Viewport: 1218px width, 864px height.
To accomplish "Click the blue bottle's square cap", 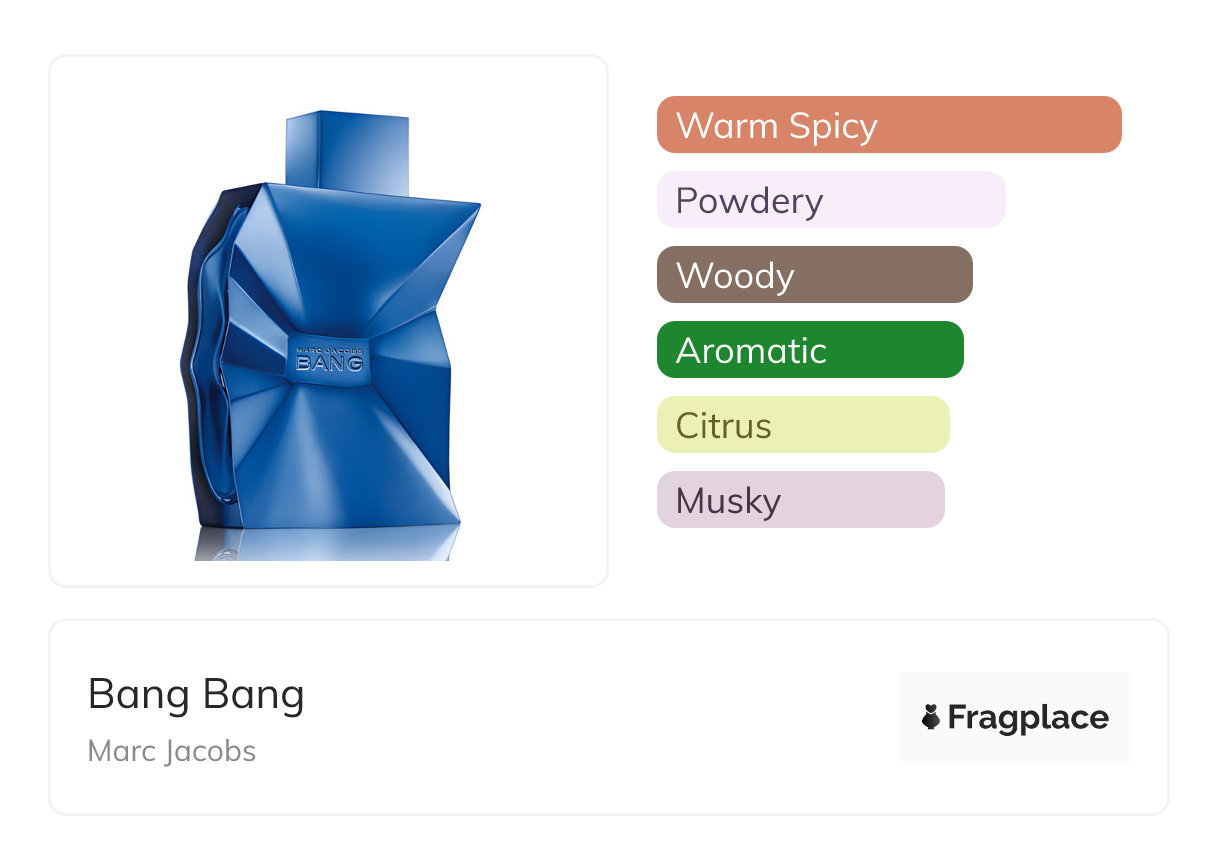I will 347,152.
